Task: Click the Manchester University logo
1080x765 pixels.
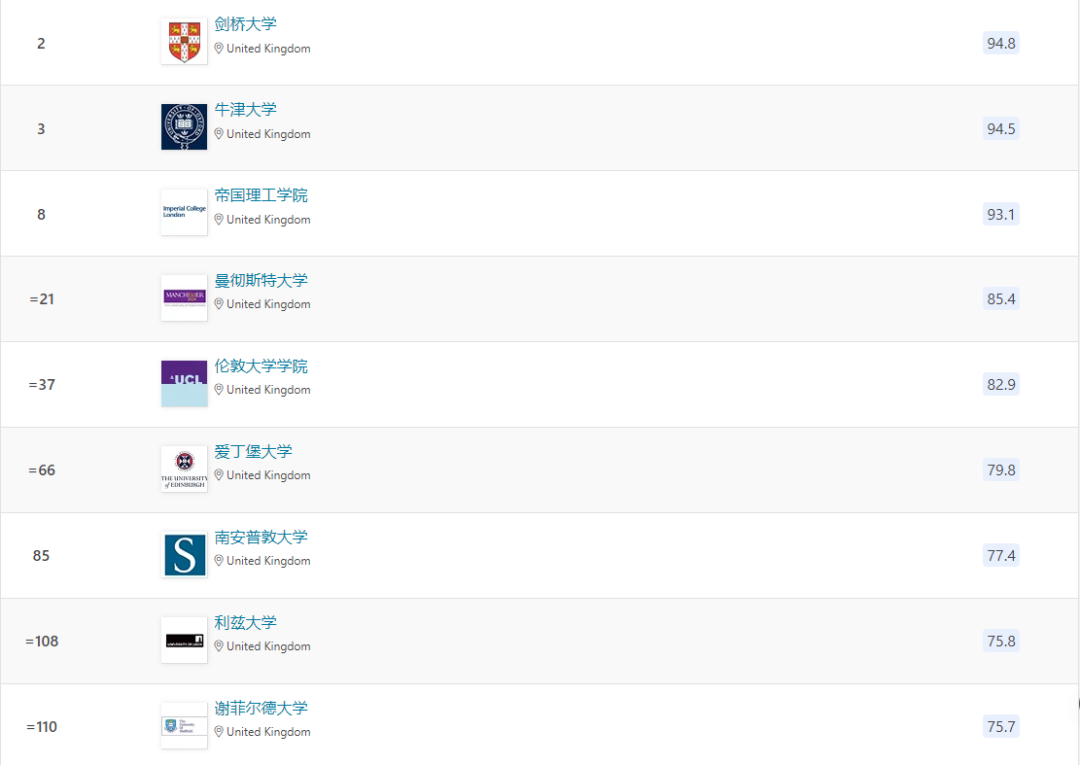Action: coord(183,297)
